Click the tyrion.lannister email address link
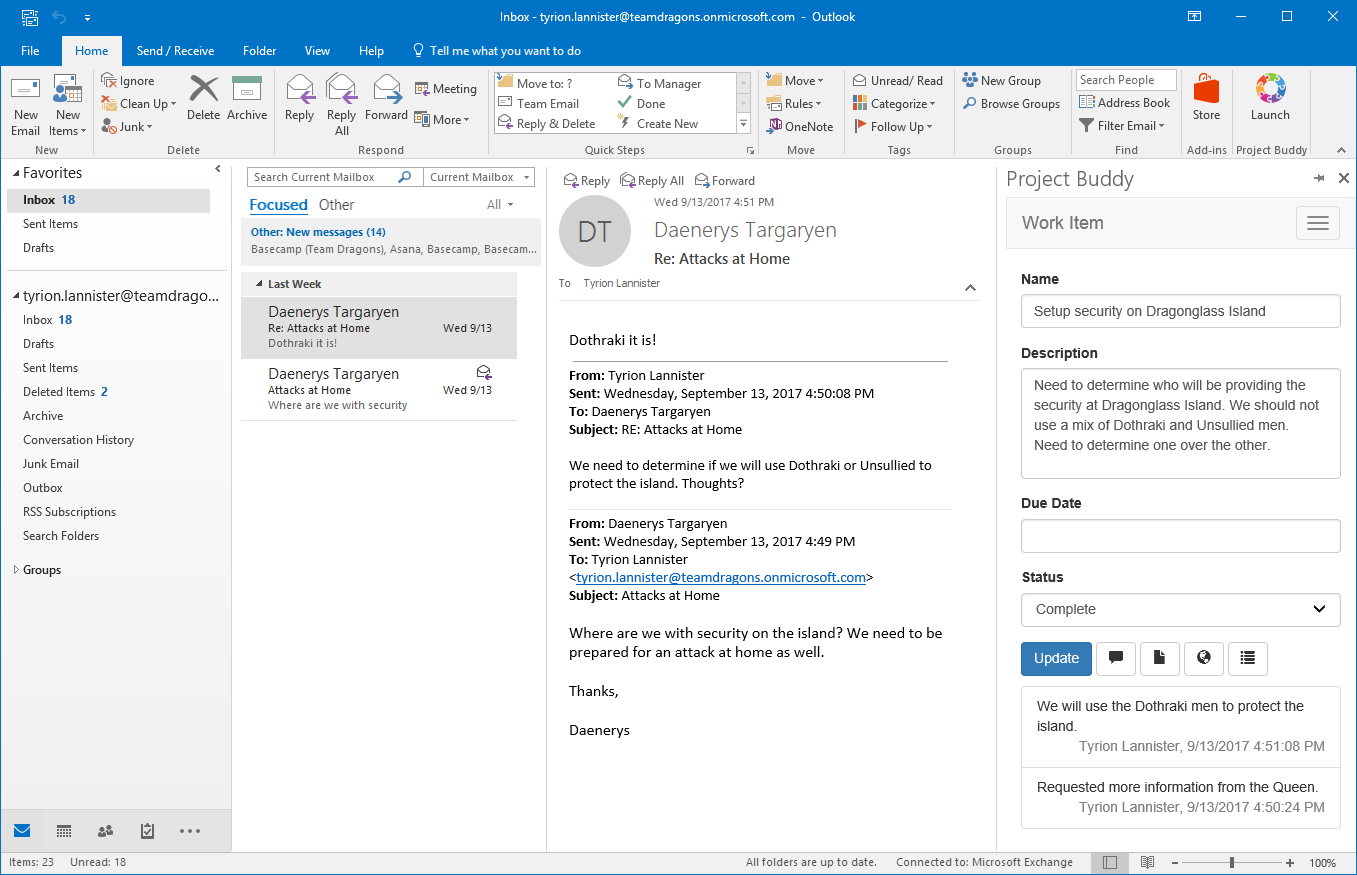This screenshot has height=875, width=1357. tap(720, 577)
